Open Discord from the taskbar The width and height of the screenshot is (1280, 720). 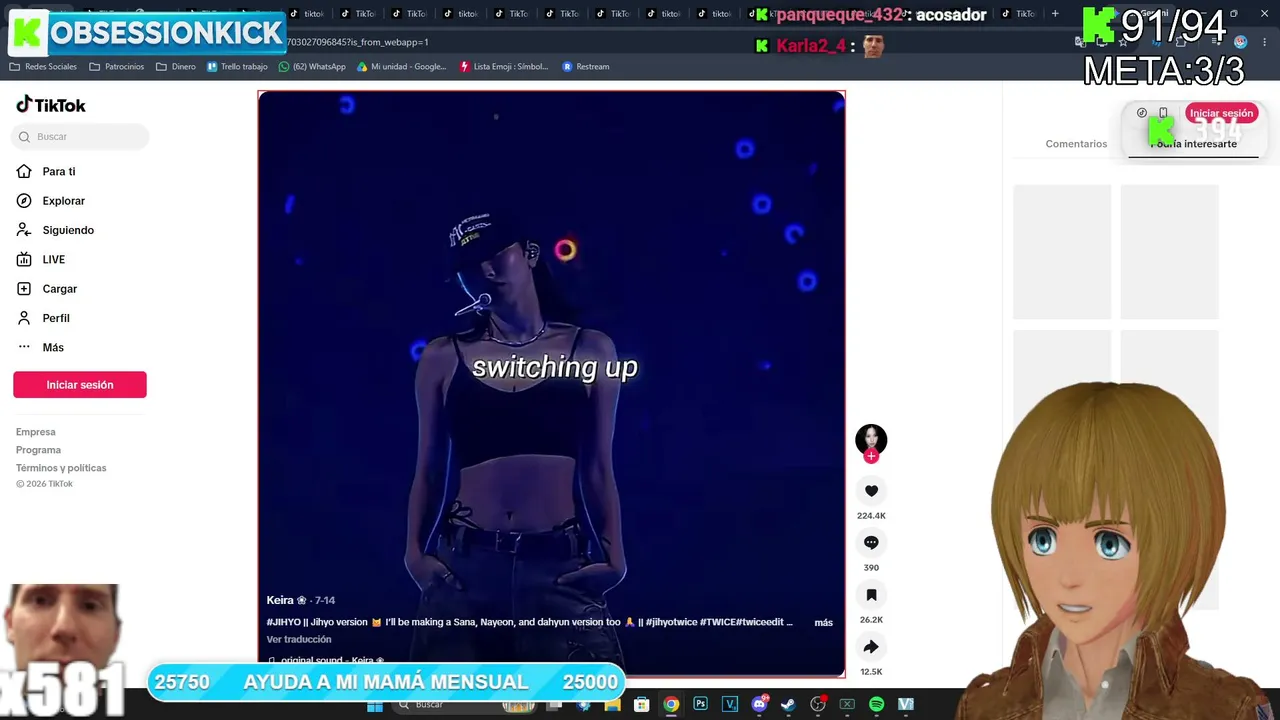(x=759, y=705)
